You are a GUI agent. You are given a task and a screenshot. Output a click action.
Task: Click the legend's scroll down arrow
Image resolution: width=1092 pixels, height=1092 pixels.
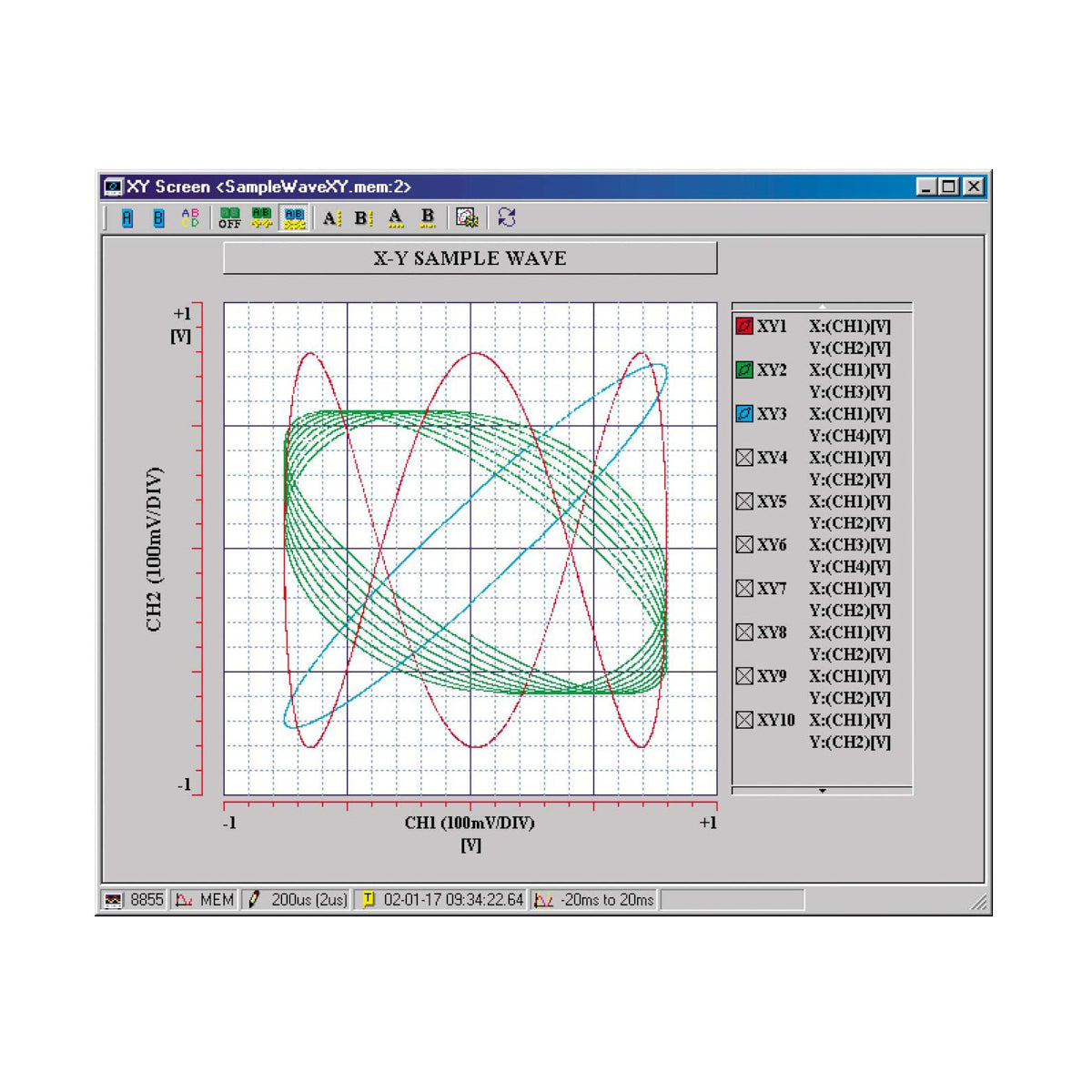[822, 791]
